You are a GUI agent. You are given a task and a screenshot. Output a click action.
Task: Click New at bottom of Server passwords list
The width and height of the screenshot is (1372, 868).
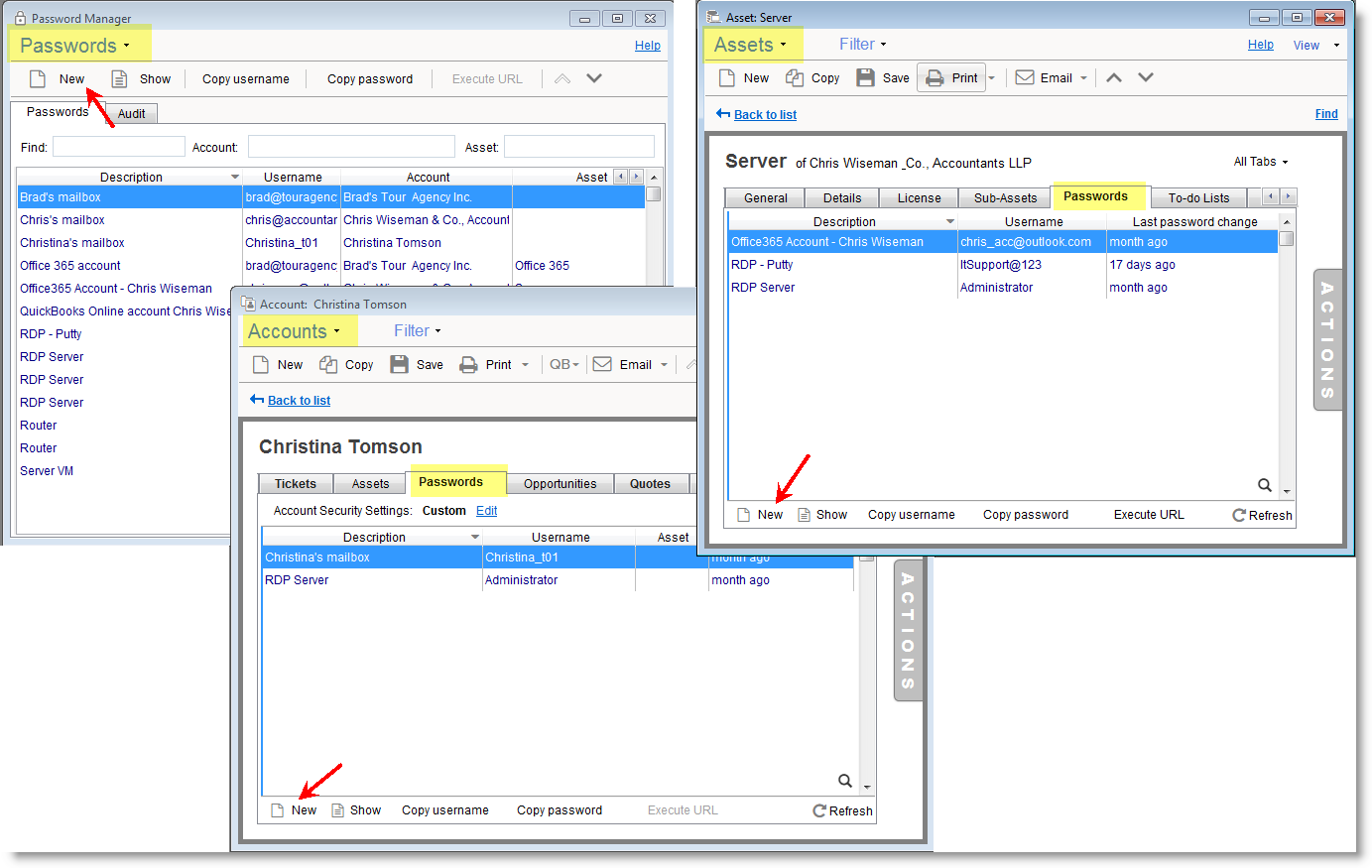point(760,515)
